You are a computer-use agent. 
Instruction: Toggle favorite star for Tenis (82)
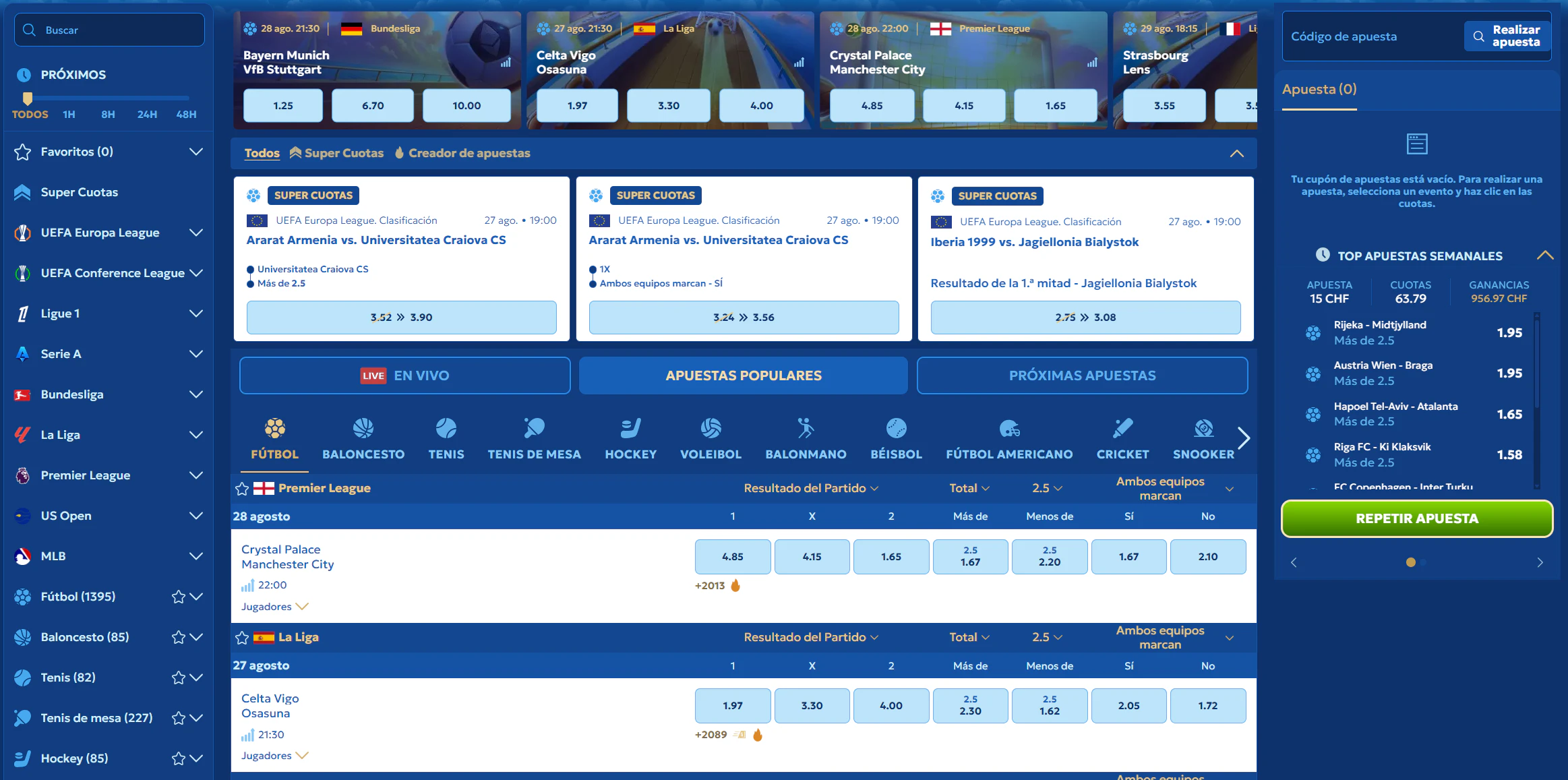[179, 678]
